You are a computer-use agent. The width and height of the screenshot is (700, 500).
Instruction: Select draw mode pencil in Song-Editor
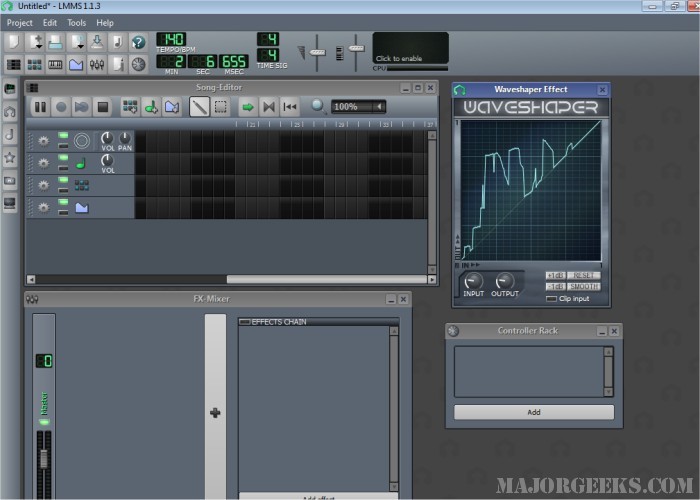(199, 107)
